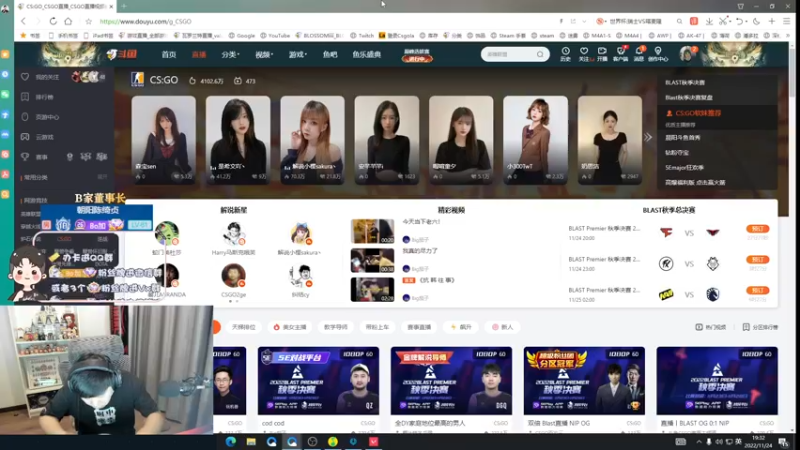
Task: Open Microsoft Edge from the taskbar
Action: point(231,441)
